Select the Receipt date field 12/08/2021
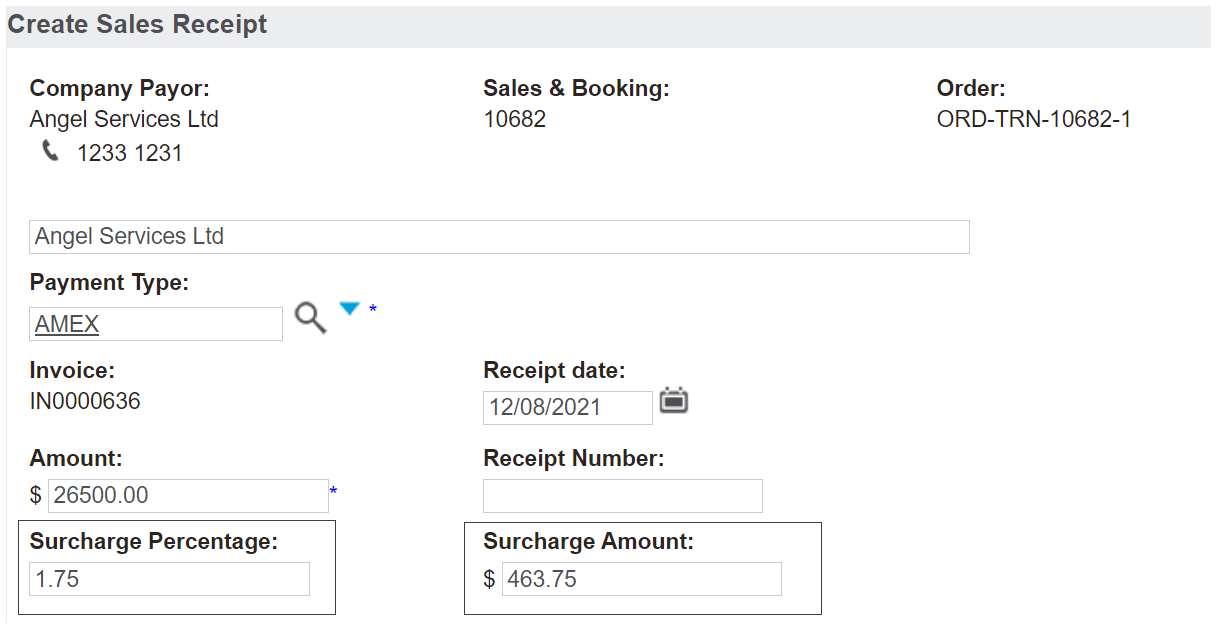Viewport: 1217px width, 629px height. point(567,408)
